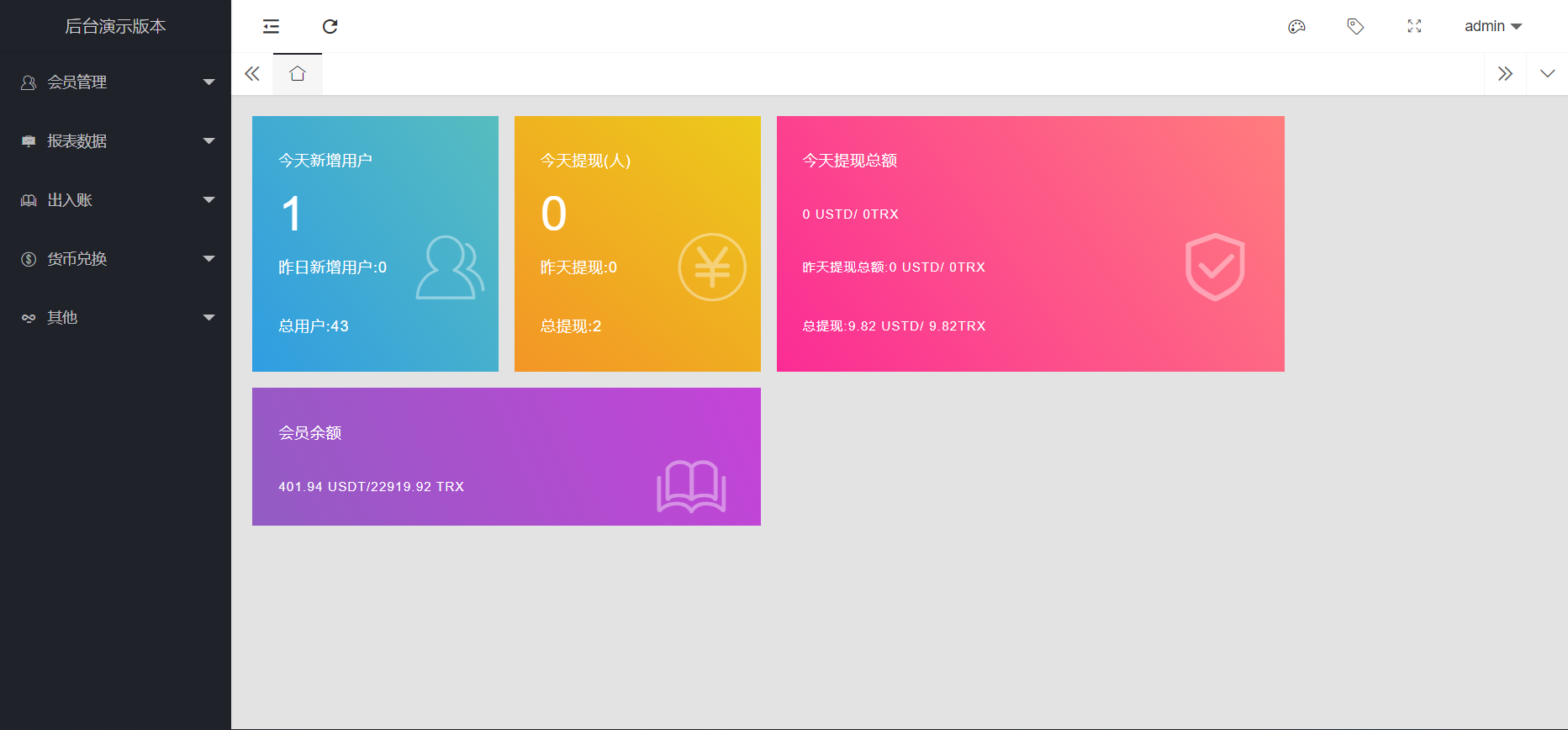Click the arrow next to 其他
The height and width of the screenshot is (730, 1568).
(x=209, y=318)
